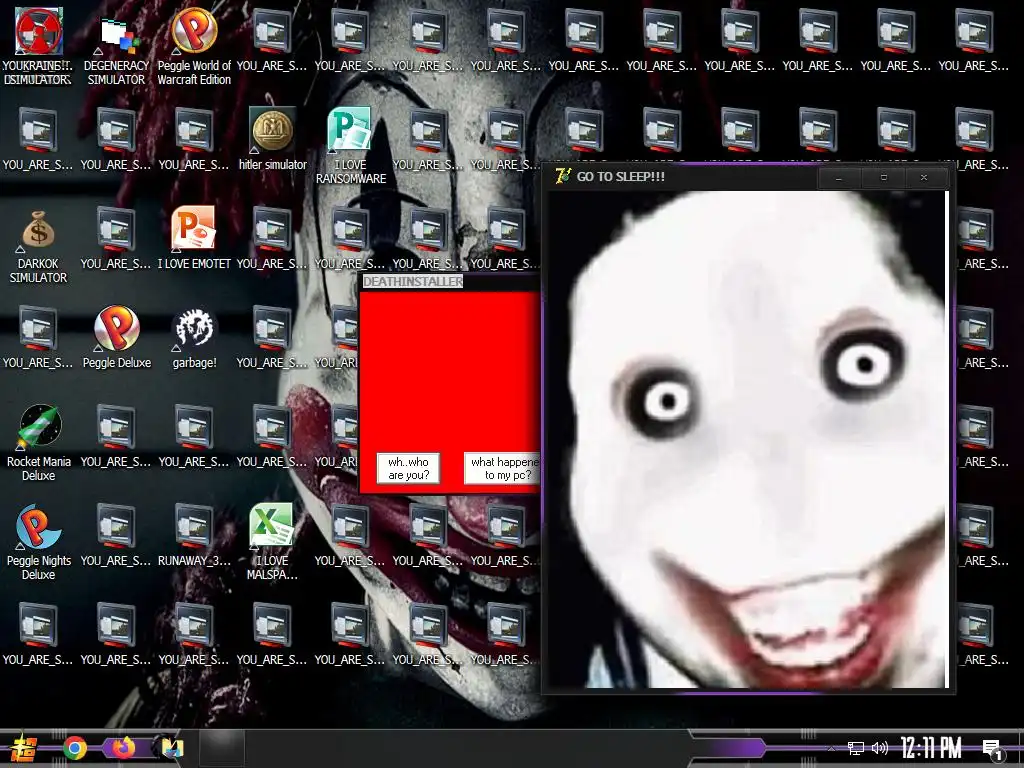Click the face image in GO TO SLEEP!!! window

coord(746,439)
